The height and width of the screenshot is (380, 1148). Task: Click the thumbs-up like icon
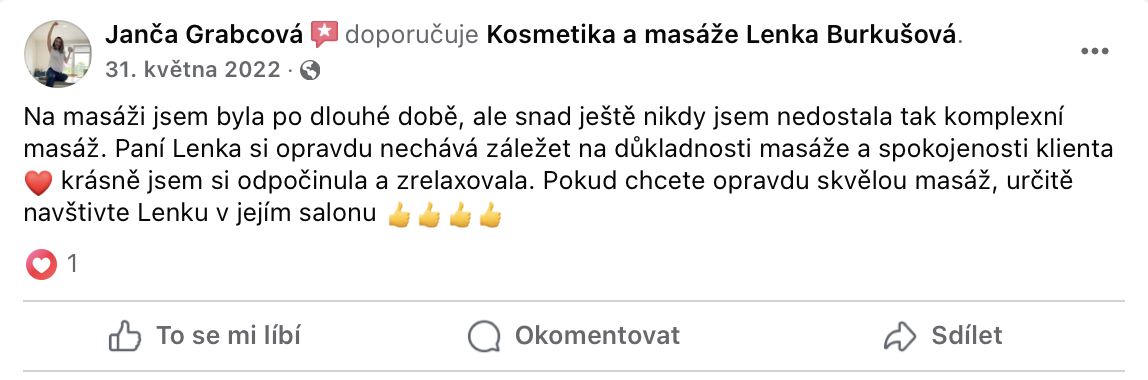[124, 337]
